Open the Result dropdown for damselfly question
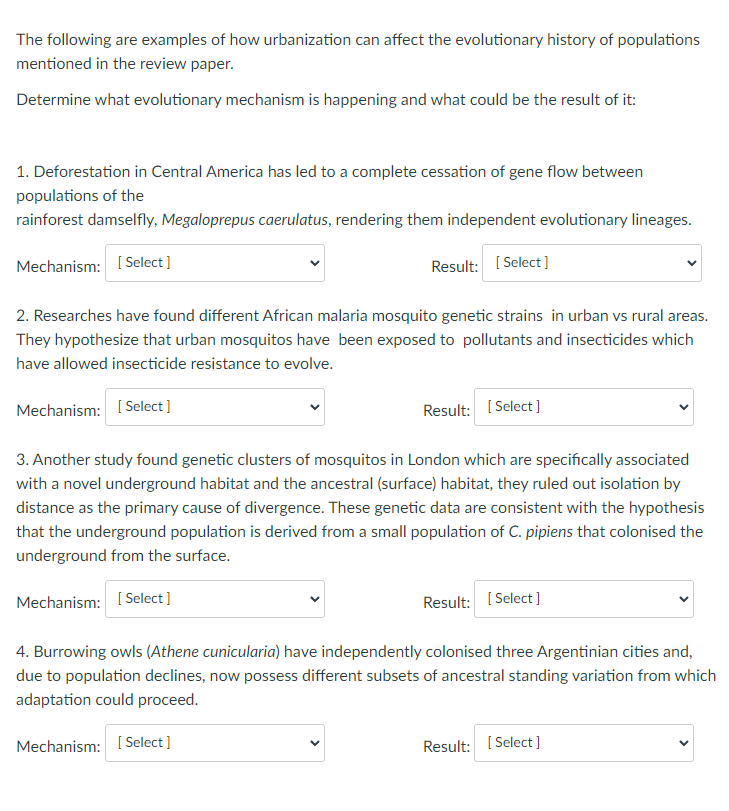The height and width of the screenshot is (811, 729). pos(592,263)
